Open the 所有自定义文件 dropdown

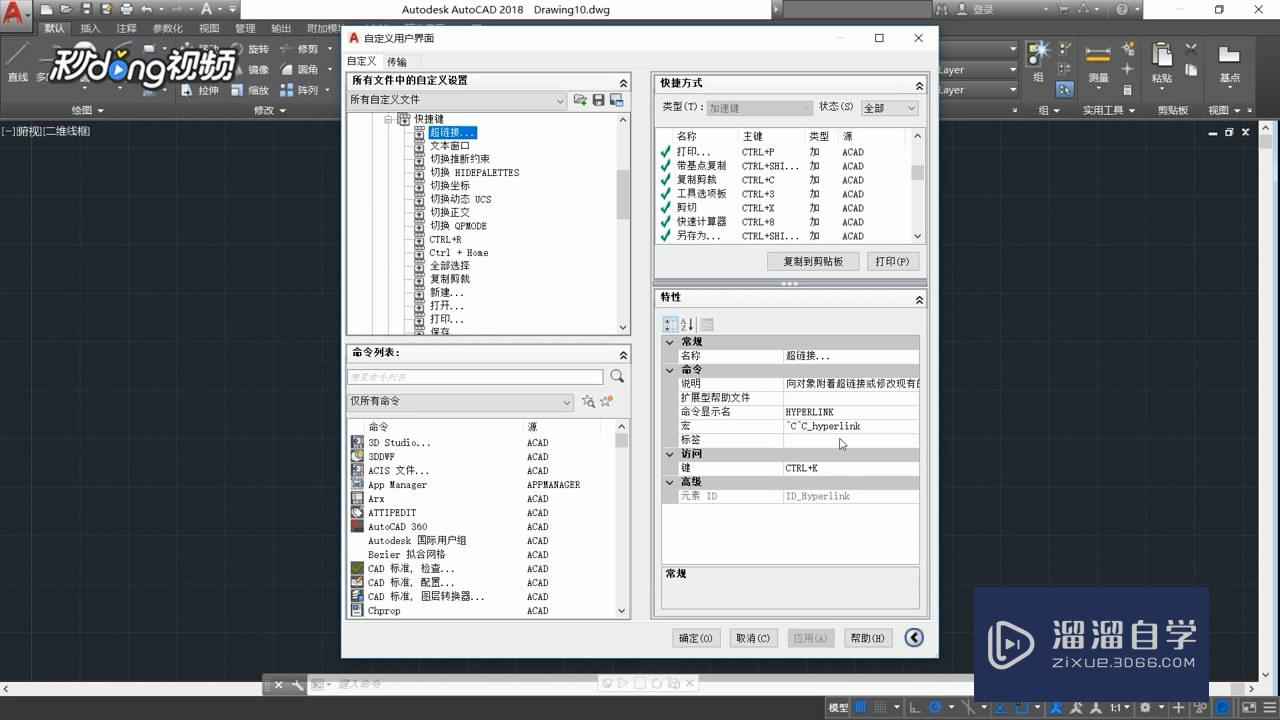point(457,100)
